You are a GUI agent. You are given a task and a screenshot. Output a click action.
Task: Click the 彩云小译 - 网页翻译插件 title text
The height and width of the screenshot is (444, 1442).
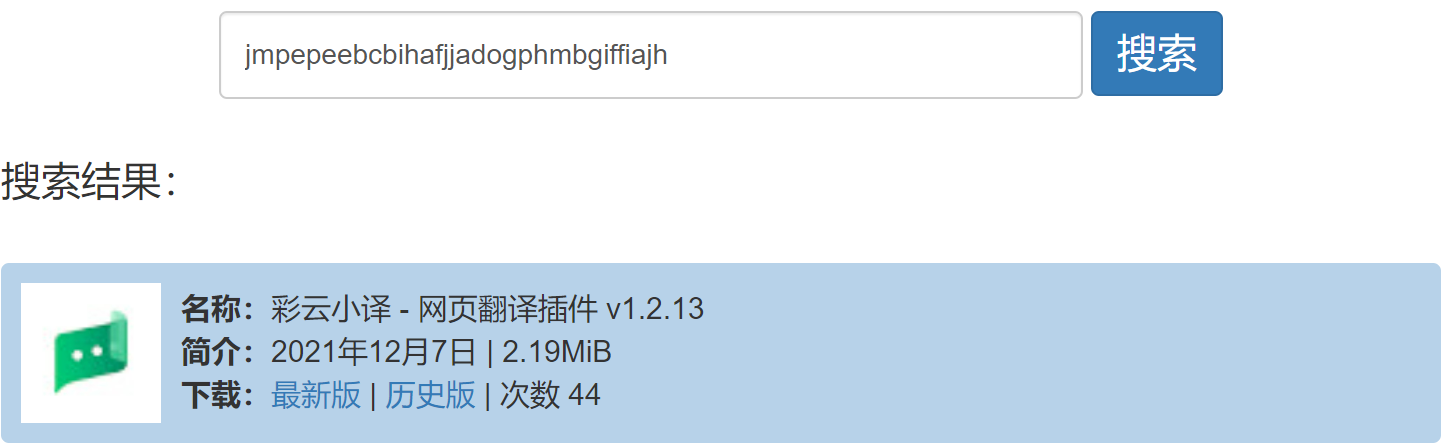pos(435,310)
